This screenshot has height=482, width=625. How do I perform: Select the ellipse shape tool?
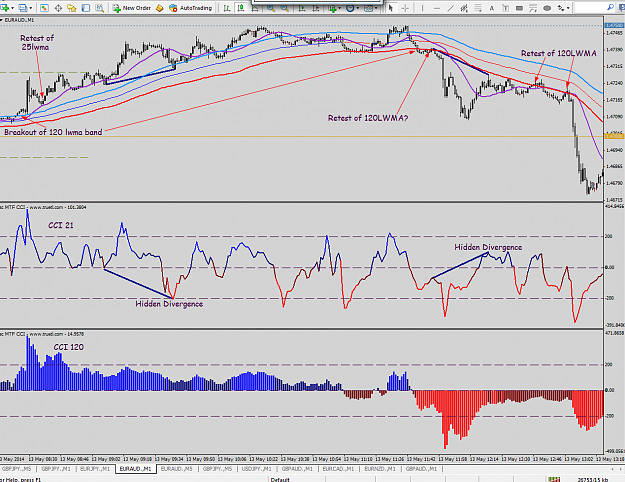547,8
